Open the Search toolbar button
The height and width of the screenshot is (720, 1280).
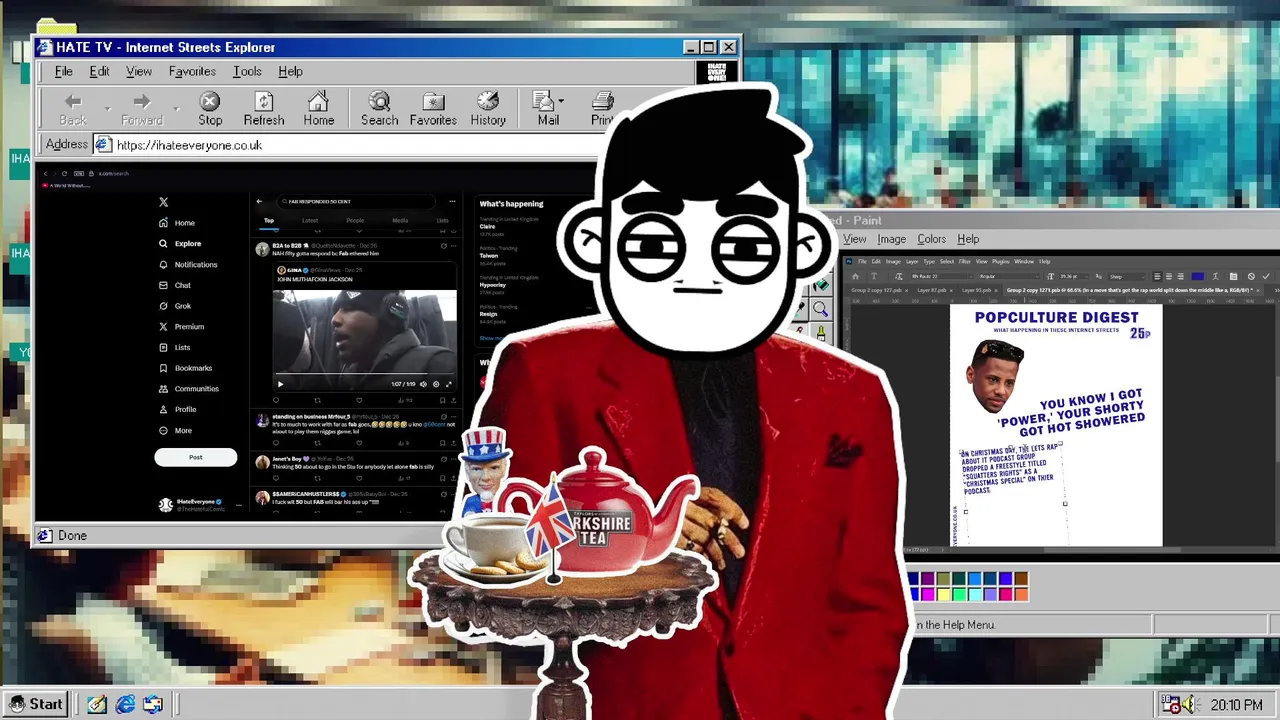[379, 109]
